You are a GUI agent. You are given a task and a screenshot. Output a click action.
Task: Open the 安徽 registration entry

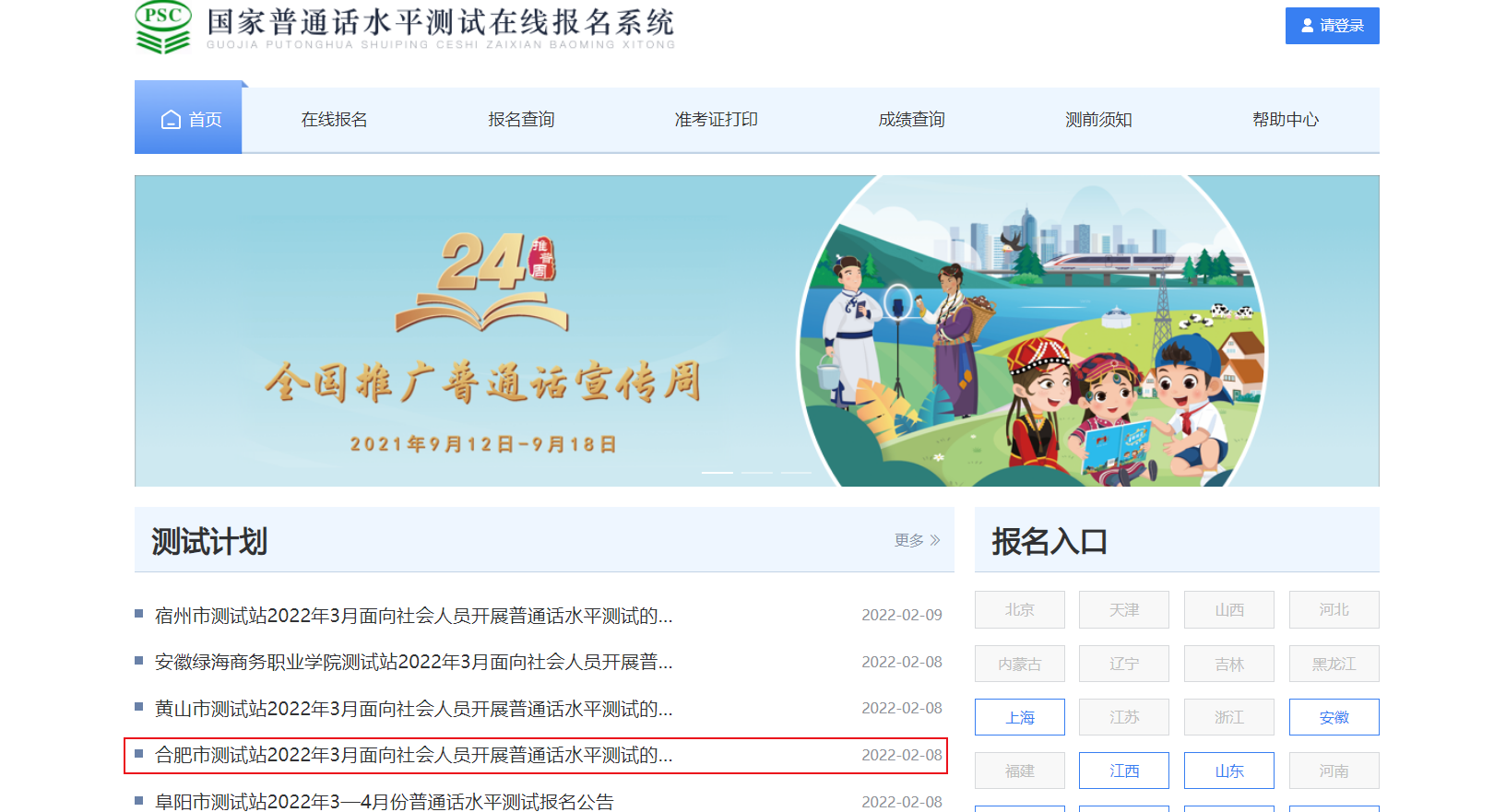(1334, 717)
